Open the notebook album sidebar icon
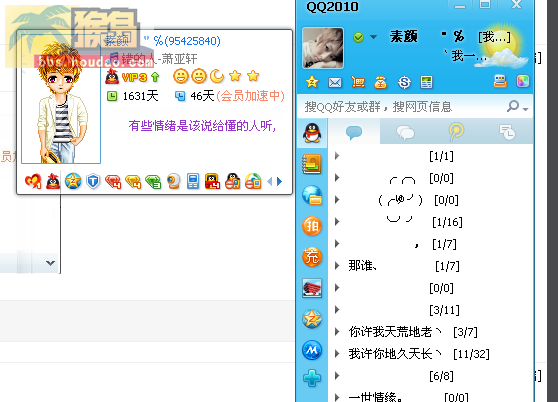This screenshot has width=558, height=402. [312, 164]
